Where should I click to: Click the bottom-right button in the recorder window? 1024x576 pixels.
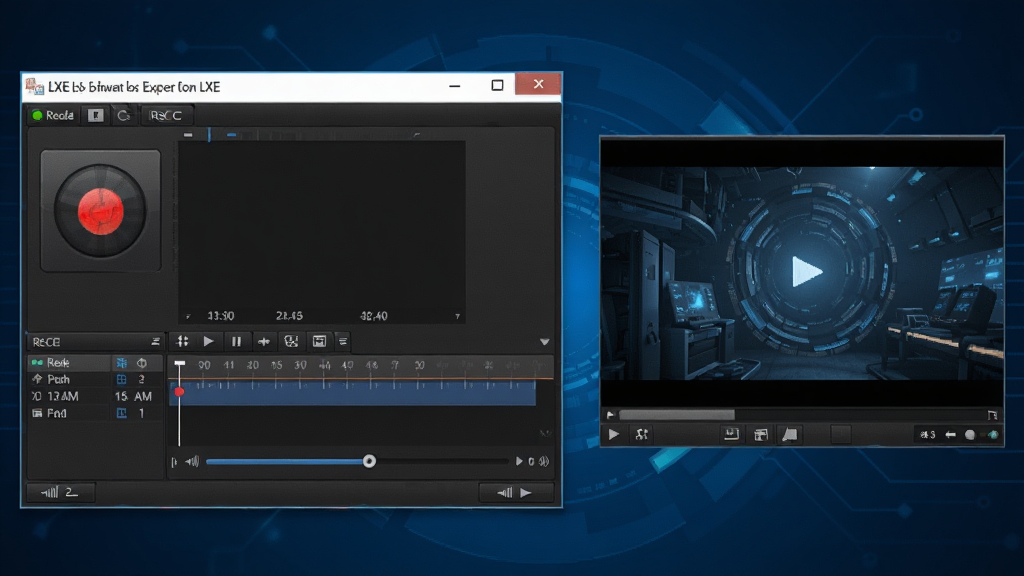tap(516, 492)
